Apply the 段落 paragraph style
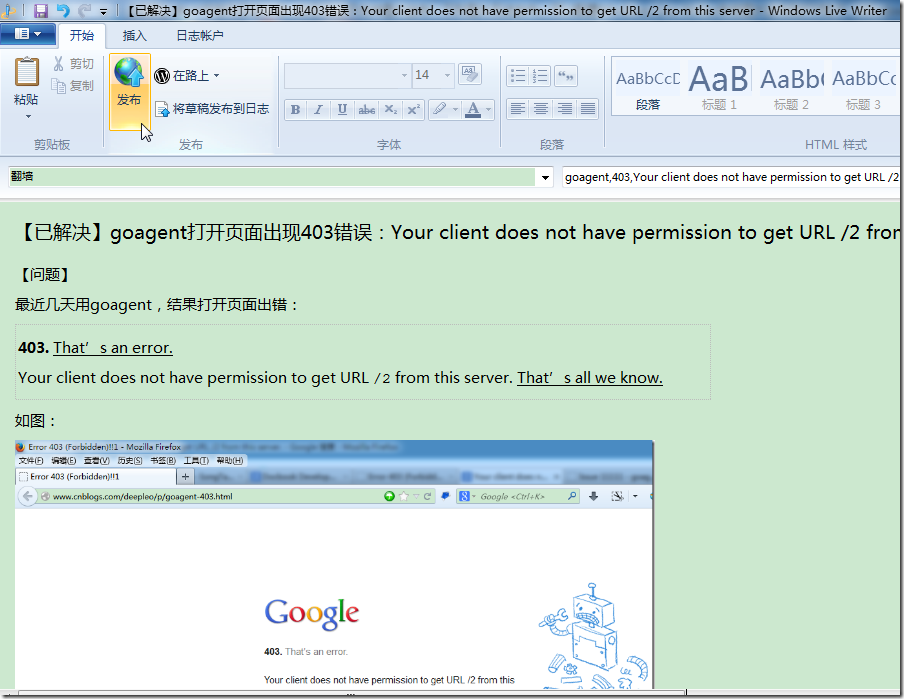This screenshot has width=904, height=699. click(x=648, y=87)
